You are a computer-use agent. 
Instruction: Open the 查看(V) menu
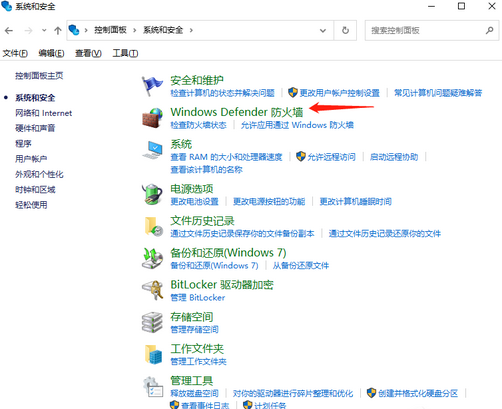[88, 53]
